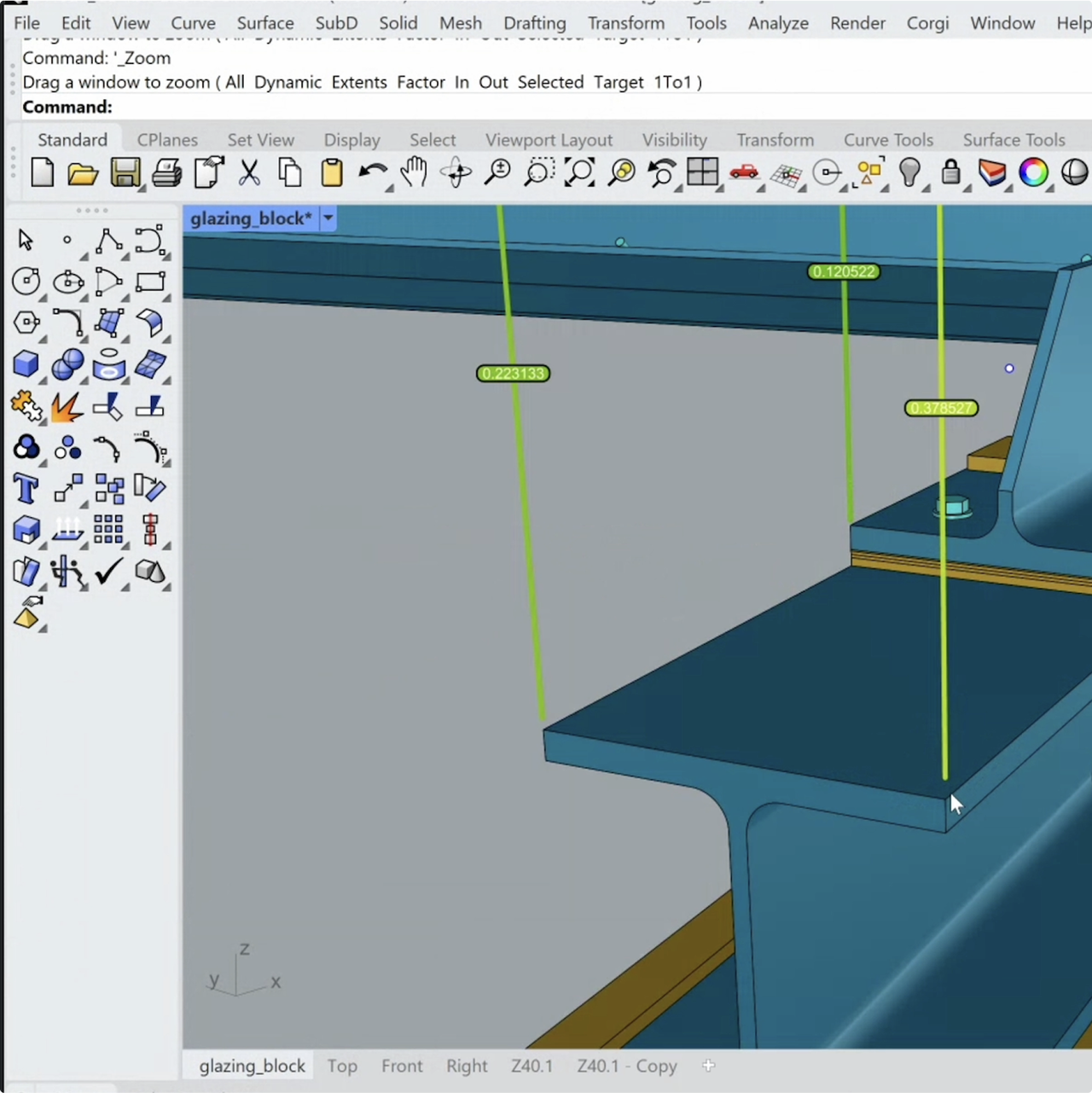Select the Pan hand tool
This screenshot has height=1093, width=1092.
click(415, 173)
